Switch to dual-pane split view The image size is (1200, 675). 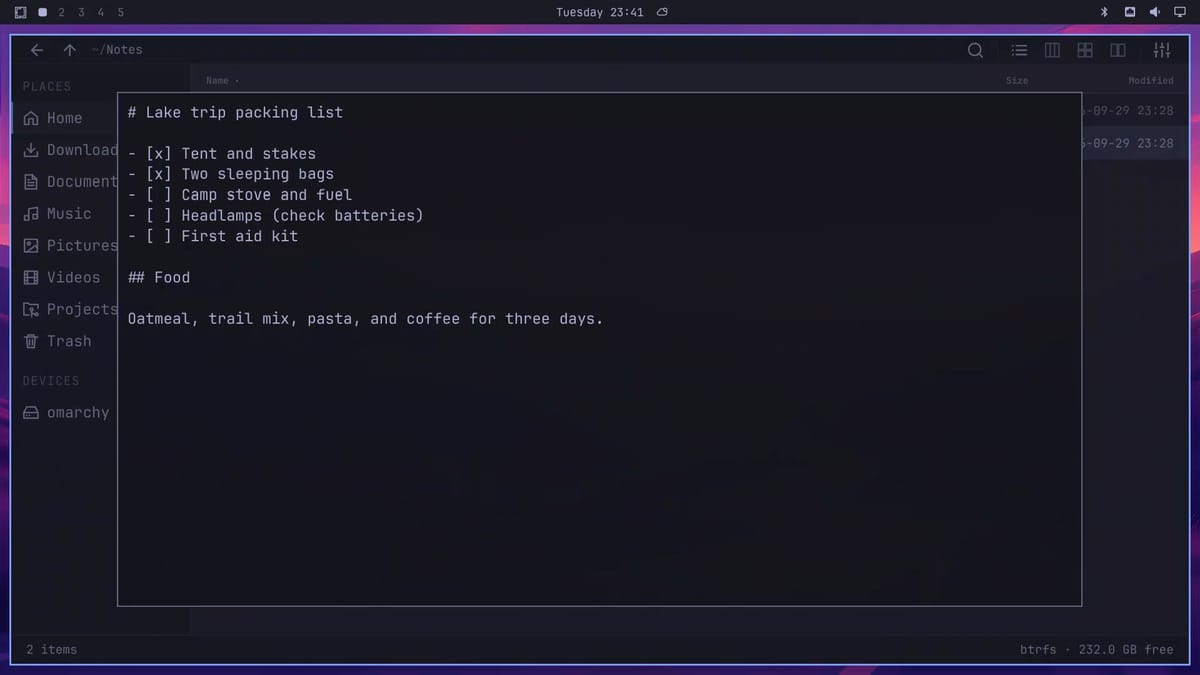point(1118,50)
